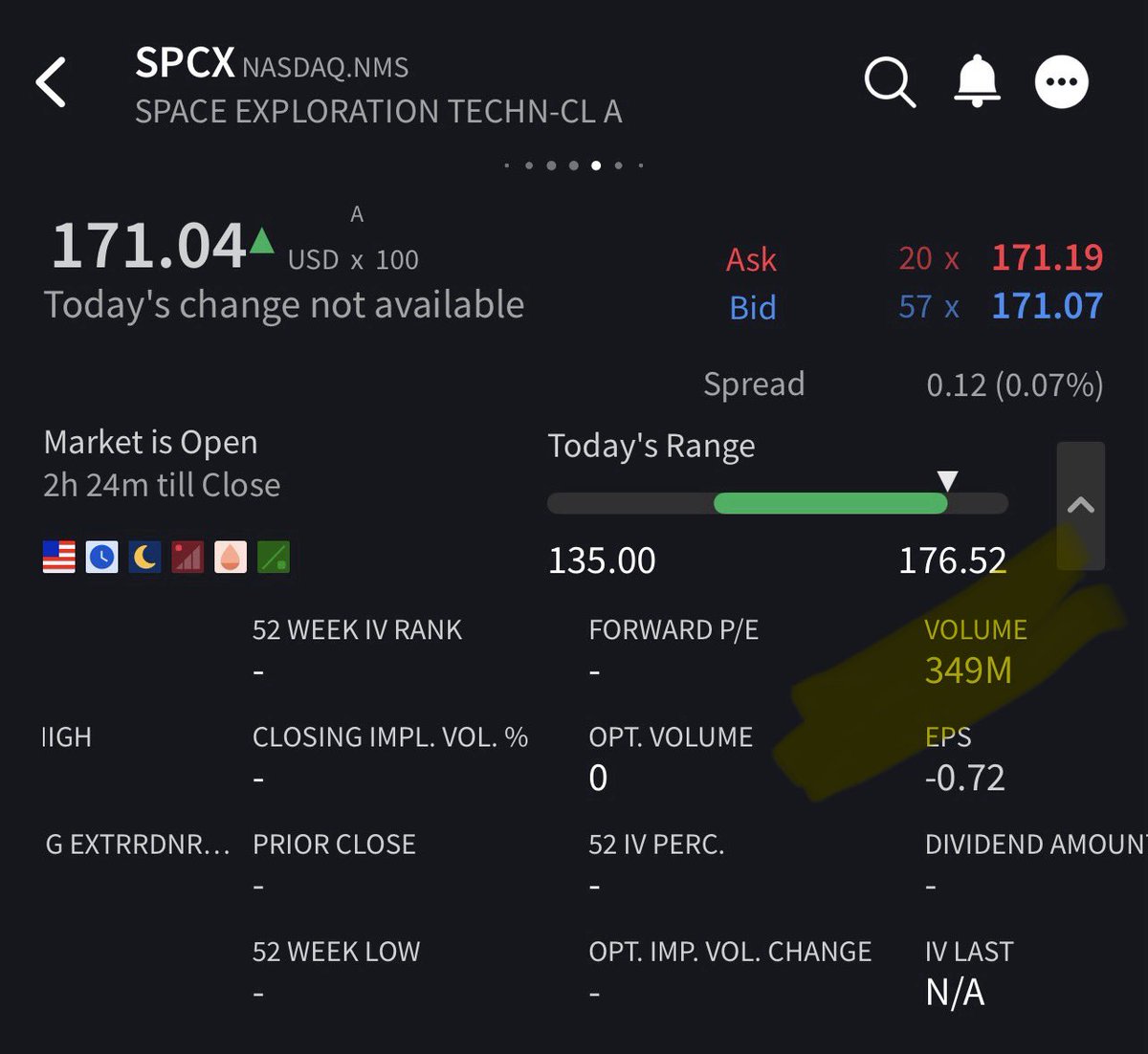Tap the 171.04 last price
The width and height of the screenshot is (1148, 1054).
(149, 246)
